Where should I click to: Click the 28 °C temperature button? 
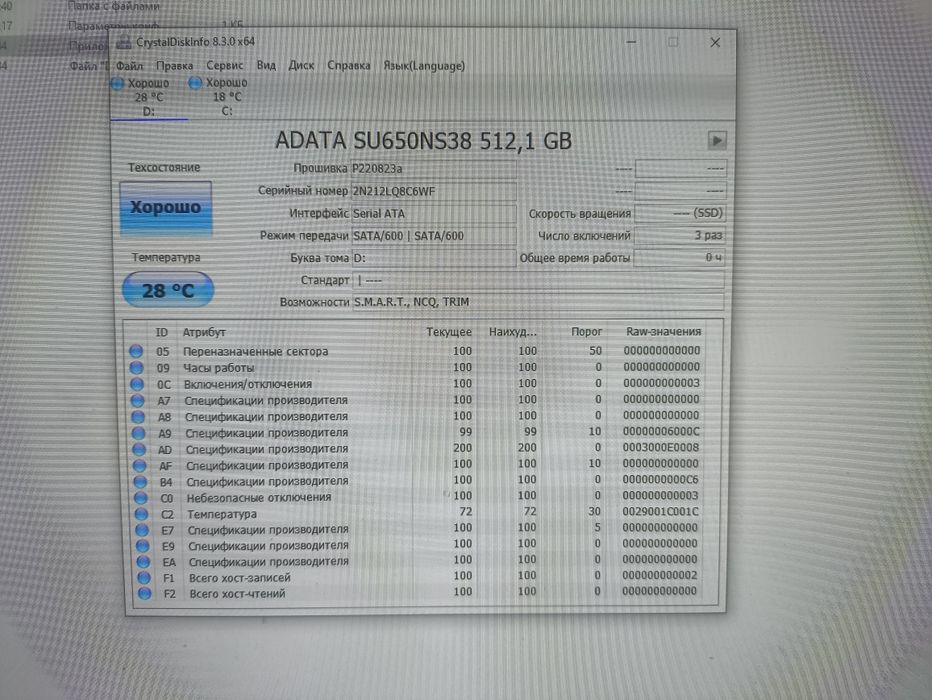(168, 290)
